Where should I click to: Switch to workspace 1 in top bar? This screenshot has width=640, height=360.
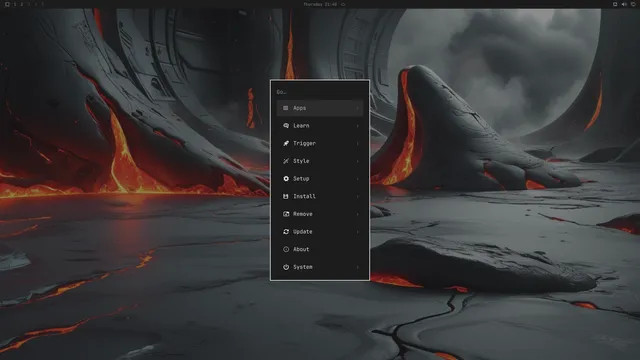tap(15, 4)
